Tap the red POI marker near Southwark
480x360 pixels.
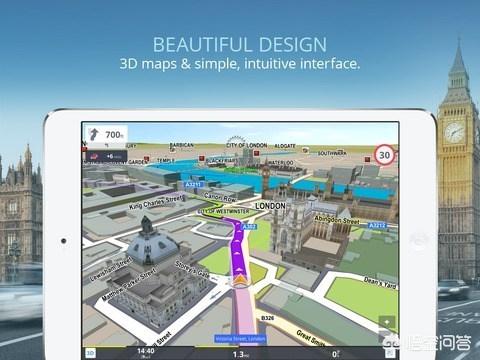point(367,160)
